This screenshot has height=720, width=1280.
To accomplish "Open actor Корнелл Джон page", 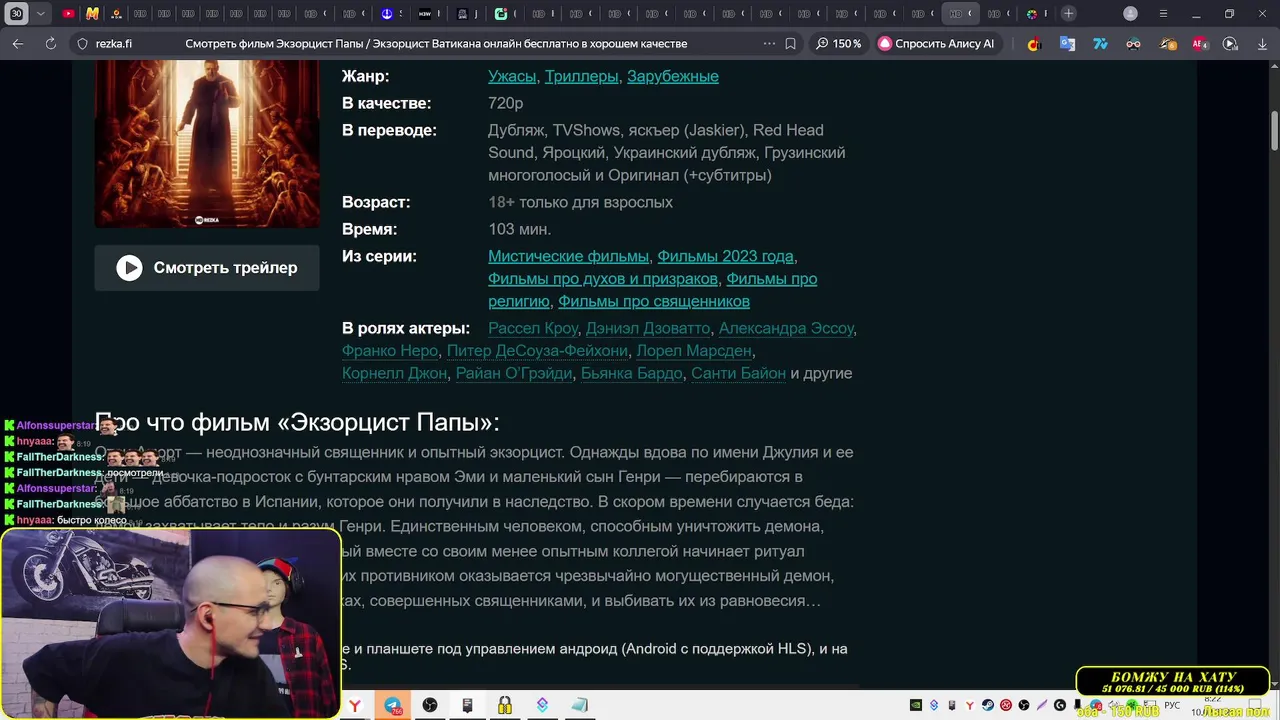I will click(394, 373).
